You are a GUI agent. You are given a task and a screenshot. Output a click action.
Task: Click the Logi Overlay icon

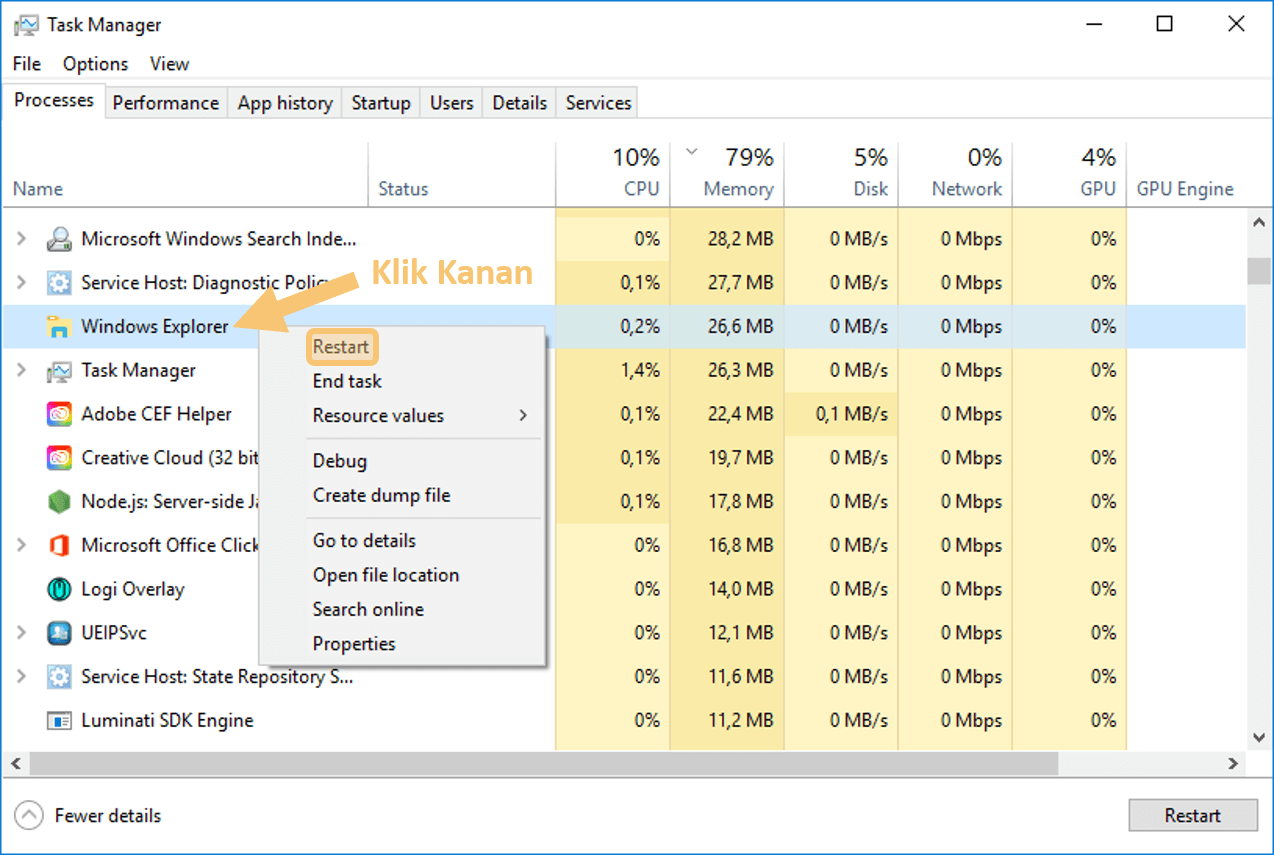coord(59,589)
